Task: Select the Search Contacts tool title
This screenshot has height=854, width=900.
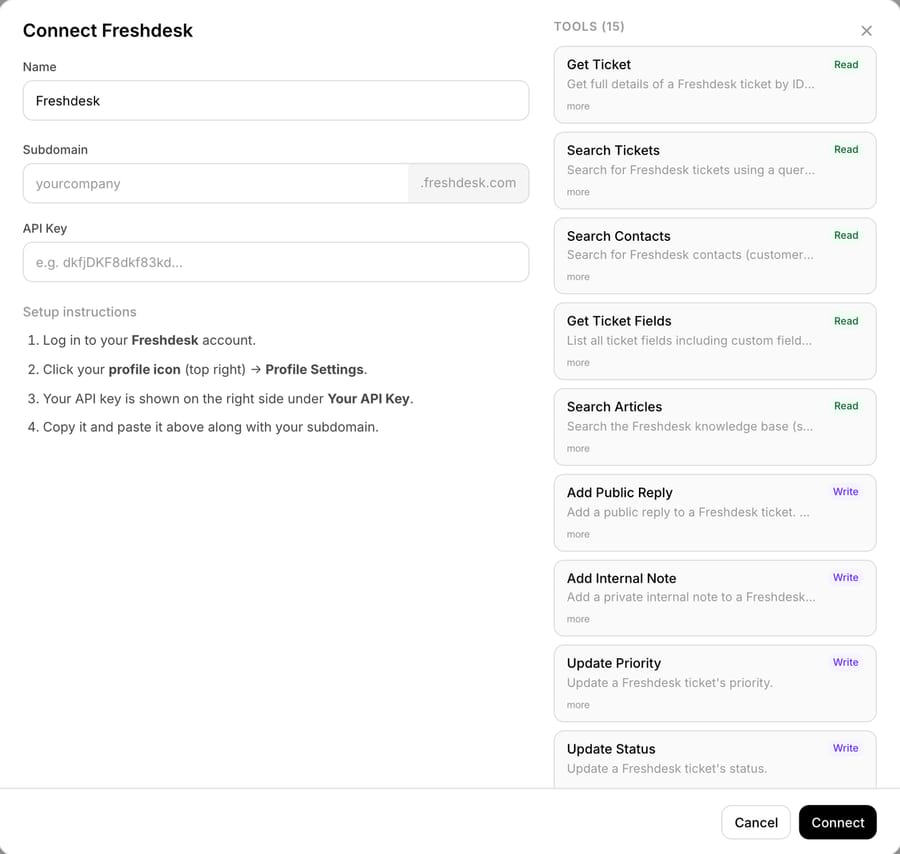Action: tap(618, 236)
